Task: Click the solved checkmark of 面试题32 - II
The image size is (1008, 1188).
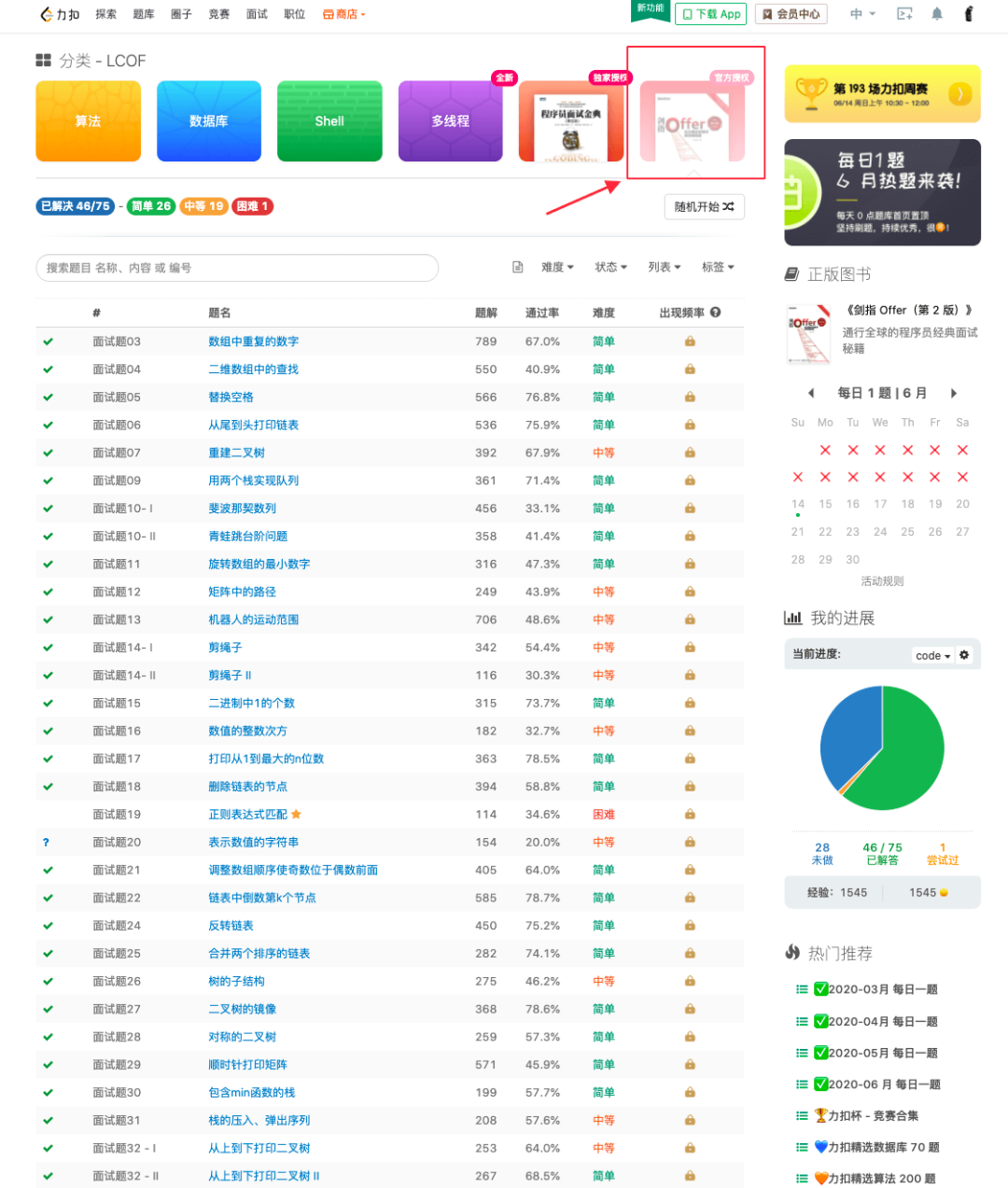Action: coord(48,1176)
